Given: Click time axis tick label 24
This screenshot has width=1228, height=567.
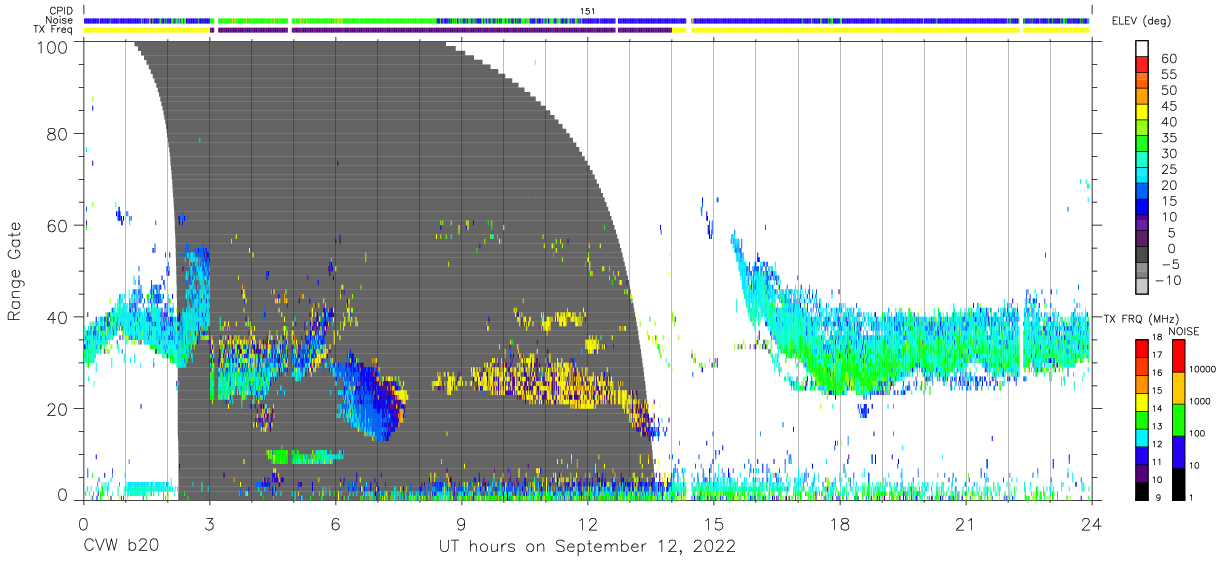Looking at the screenshot, I should click(1091, 524).
